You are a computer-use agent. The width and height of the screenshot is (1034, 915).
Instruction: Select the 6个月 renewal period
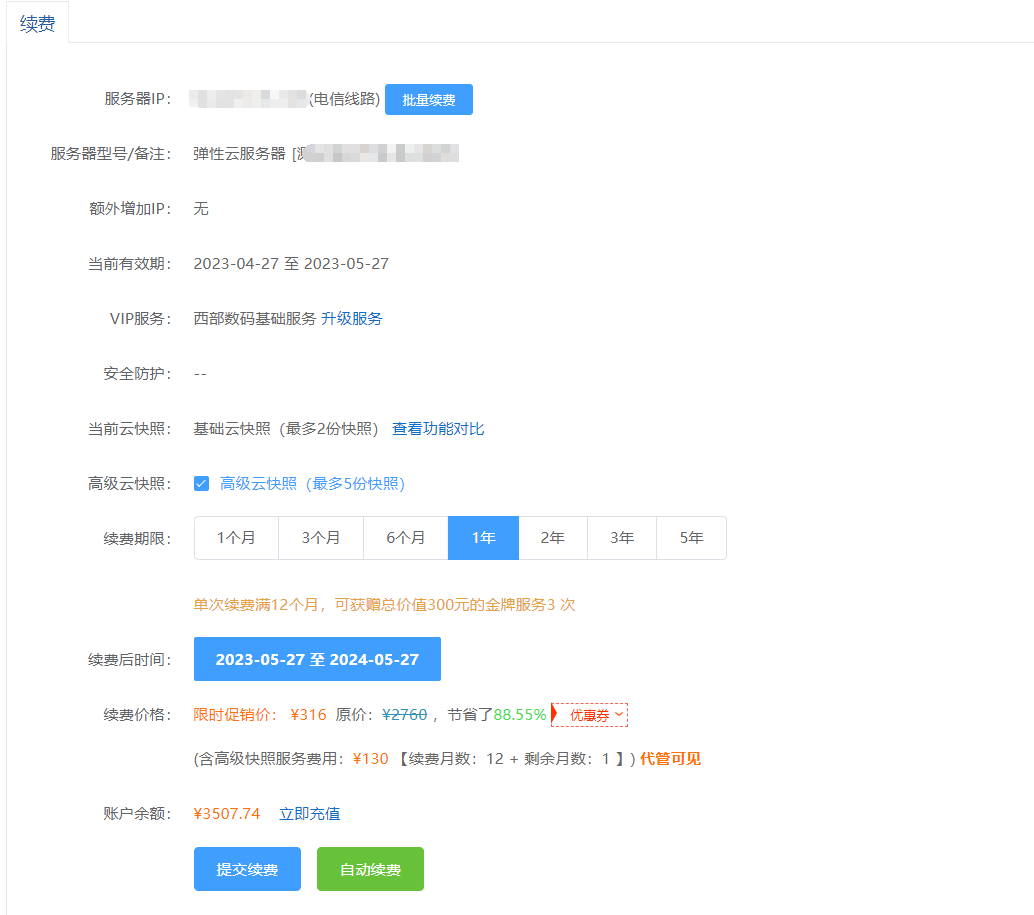point(406,538)
